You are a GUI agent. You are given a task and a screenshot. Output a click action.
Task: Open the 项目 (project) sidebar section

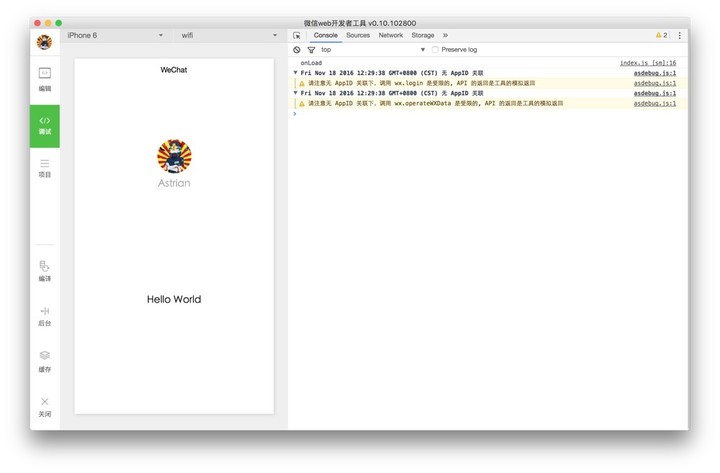pos(45,168)
